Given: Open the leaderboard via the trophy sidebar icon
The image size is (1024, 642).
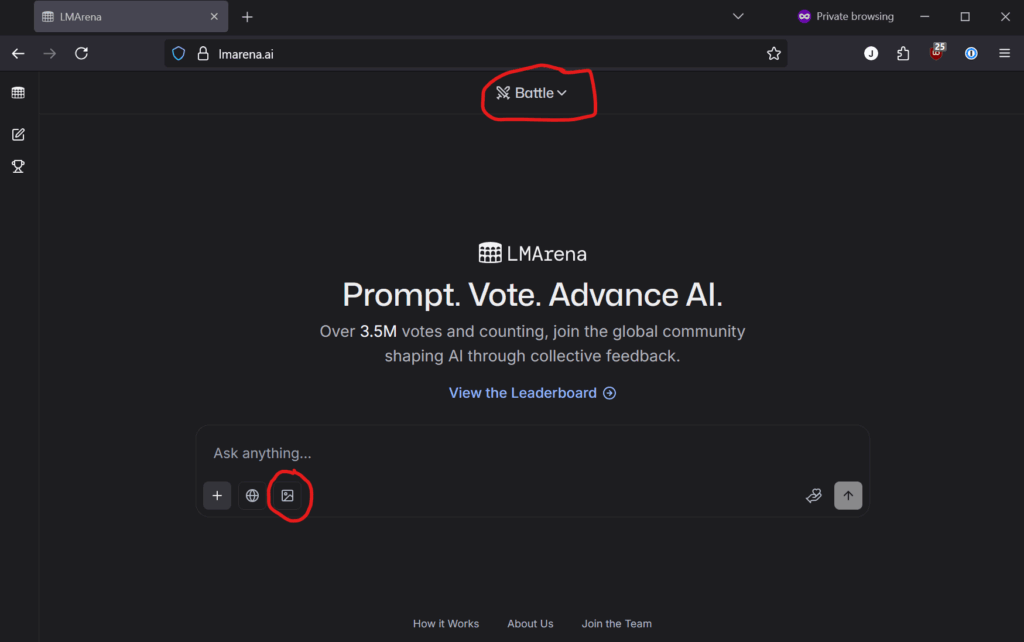Looking at the screenshot, I should click(x=18, y=166).
